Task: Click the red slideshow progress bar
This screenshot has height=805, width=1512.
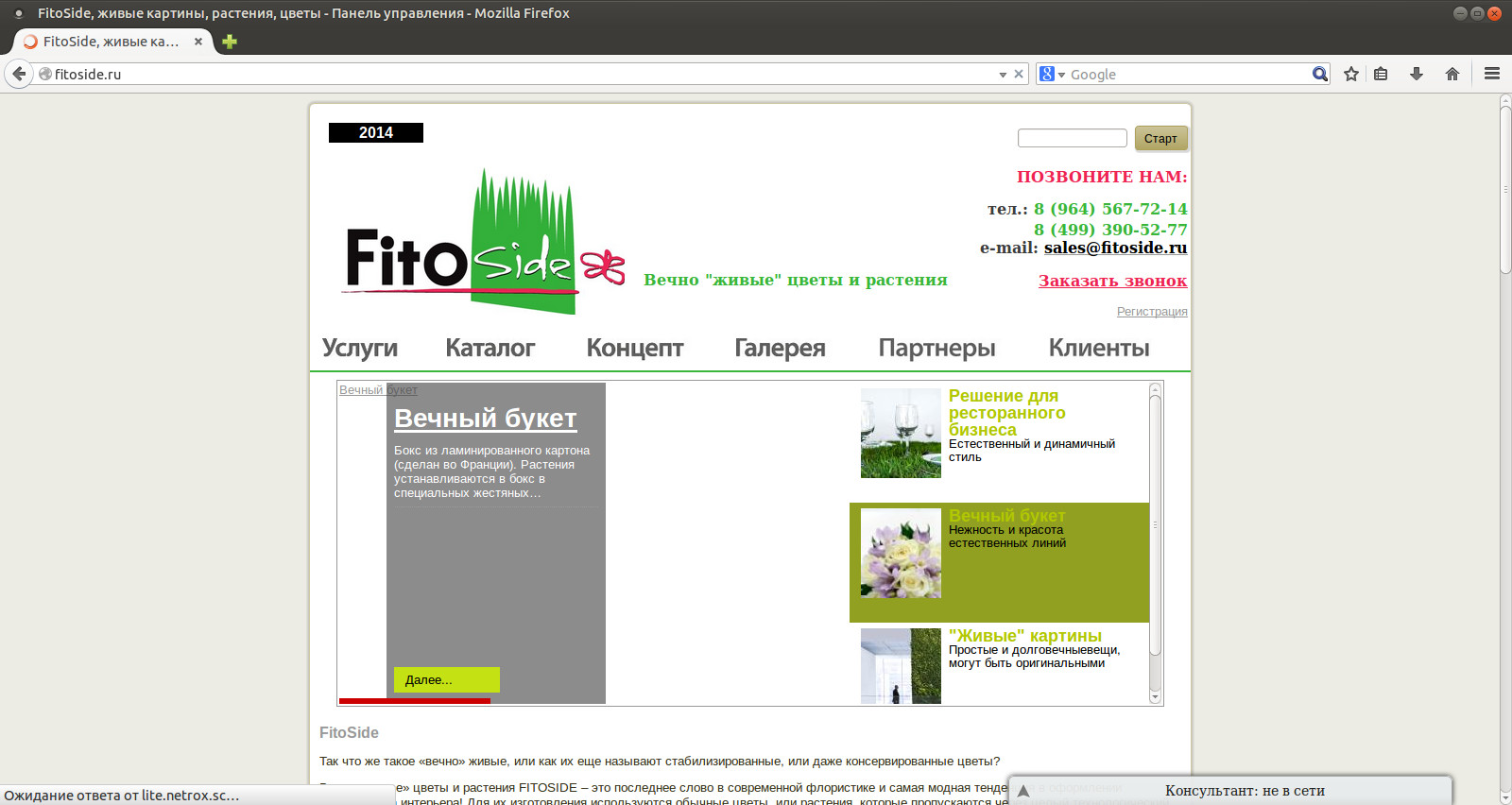Action: [414, 701]
